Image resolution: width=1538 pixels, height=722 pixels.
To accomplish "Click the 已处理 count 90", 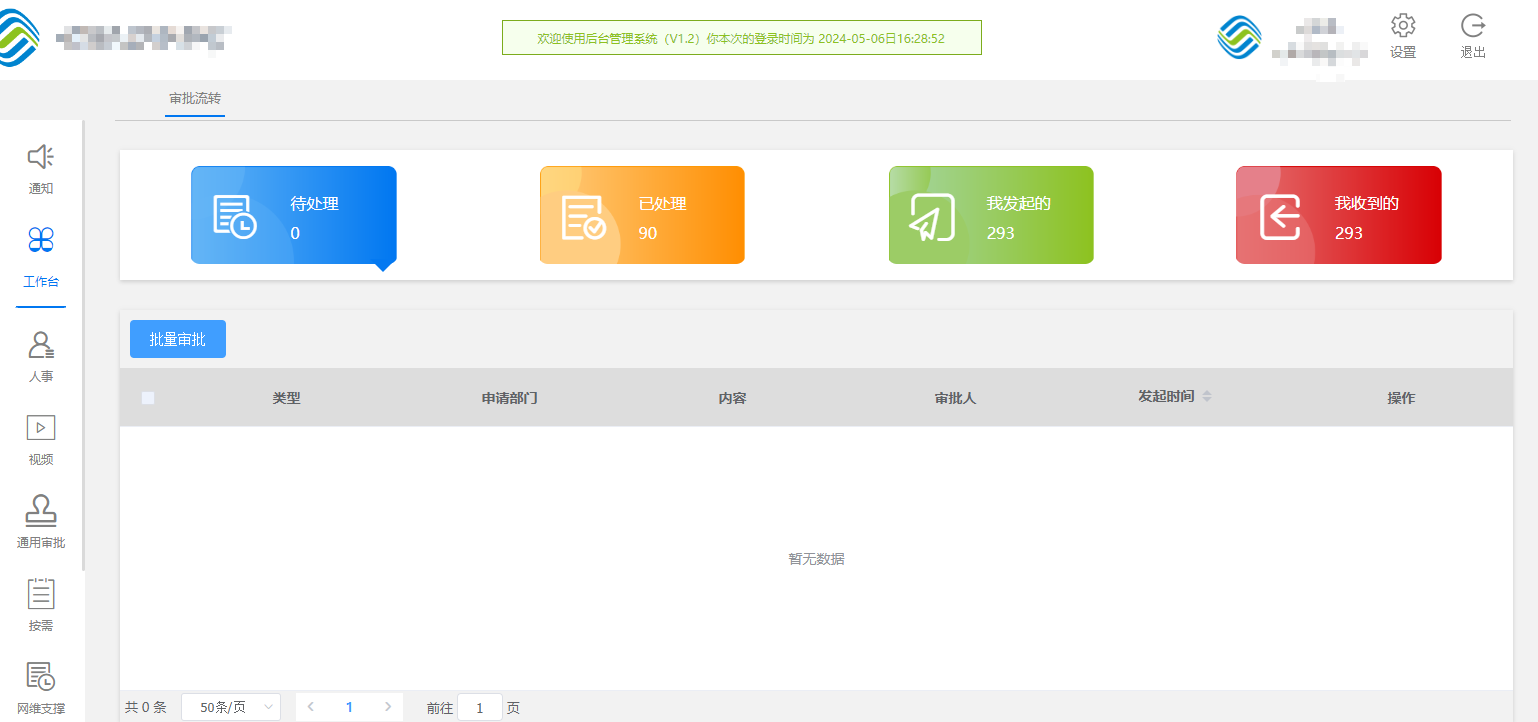I will click(648, 233).
